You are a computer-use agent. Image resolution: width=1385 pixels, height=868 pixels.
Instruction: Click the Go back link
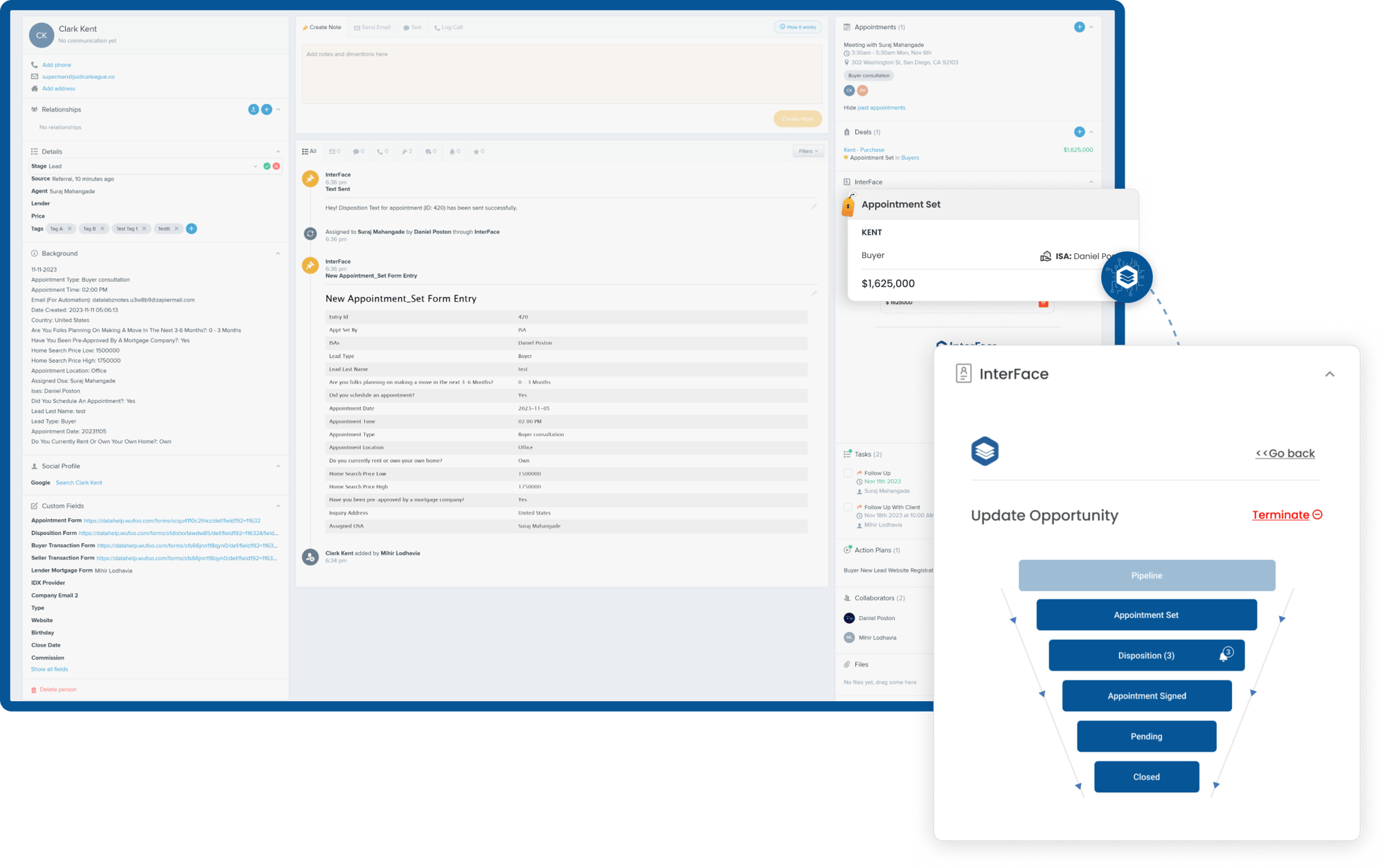(x=1285, y=453)
